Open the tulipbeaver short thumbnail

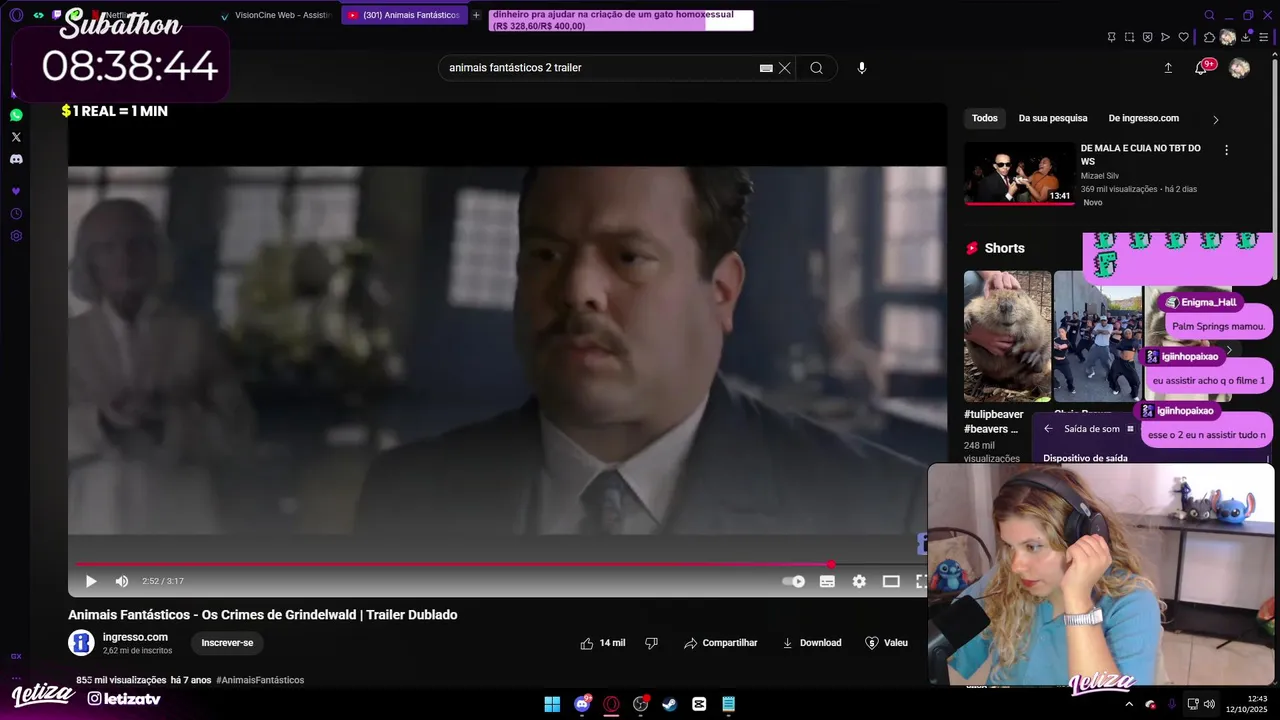click(x=1007, y=336)
